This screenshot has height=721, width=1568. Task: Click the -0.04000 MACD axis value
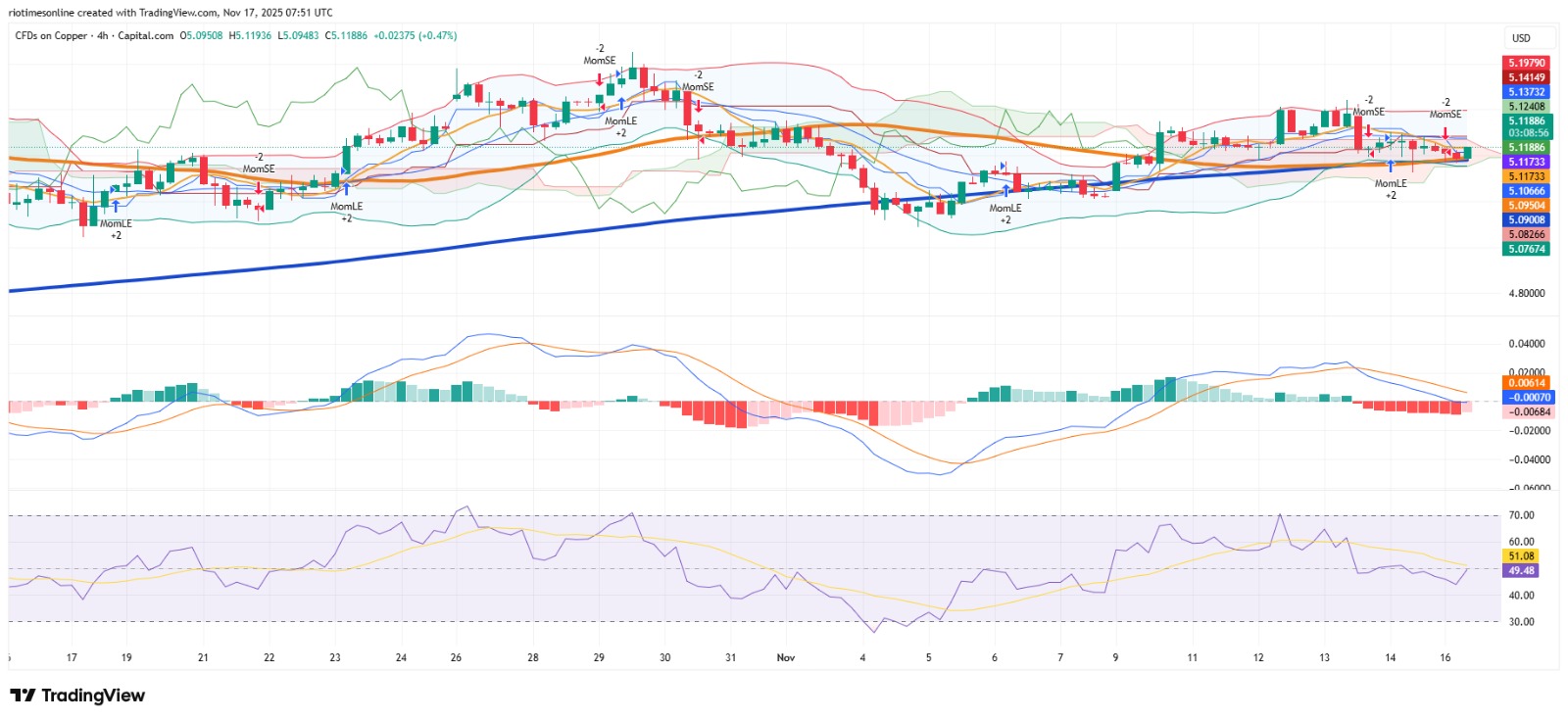point(1528,459)
